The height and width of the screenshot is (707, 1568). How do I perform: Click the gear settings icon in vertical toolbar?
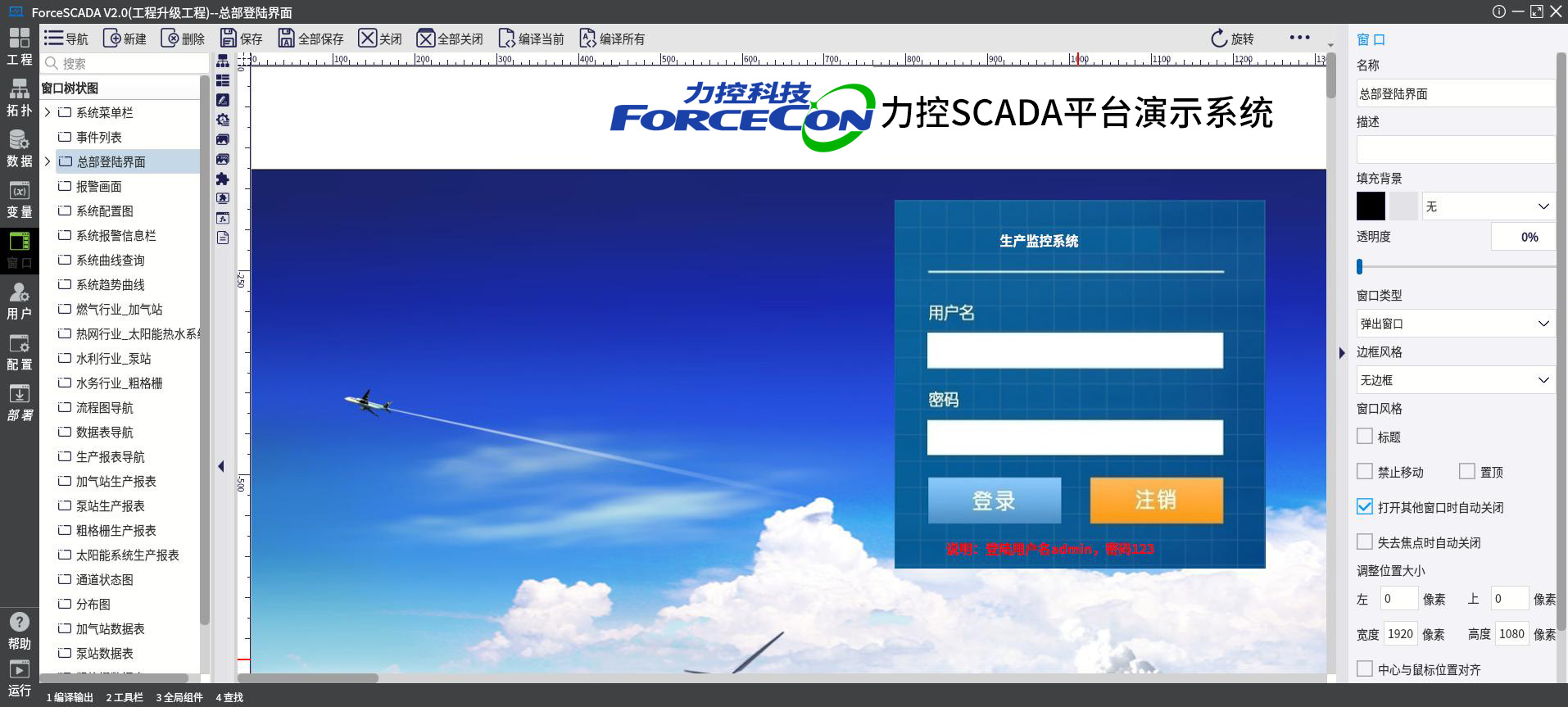coord(223,120)
